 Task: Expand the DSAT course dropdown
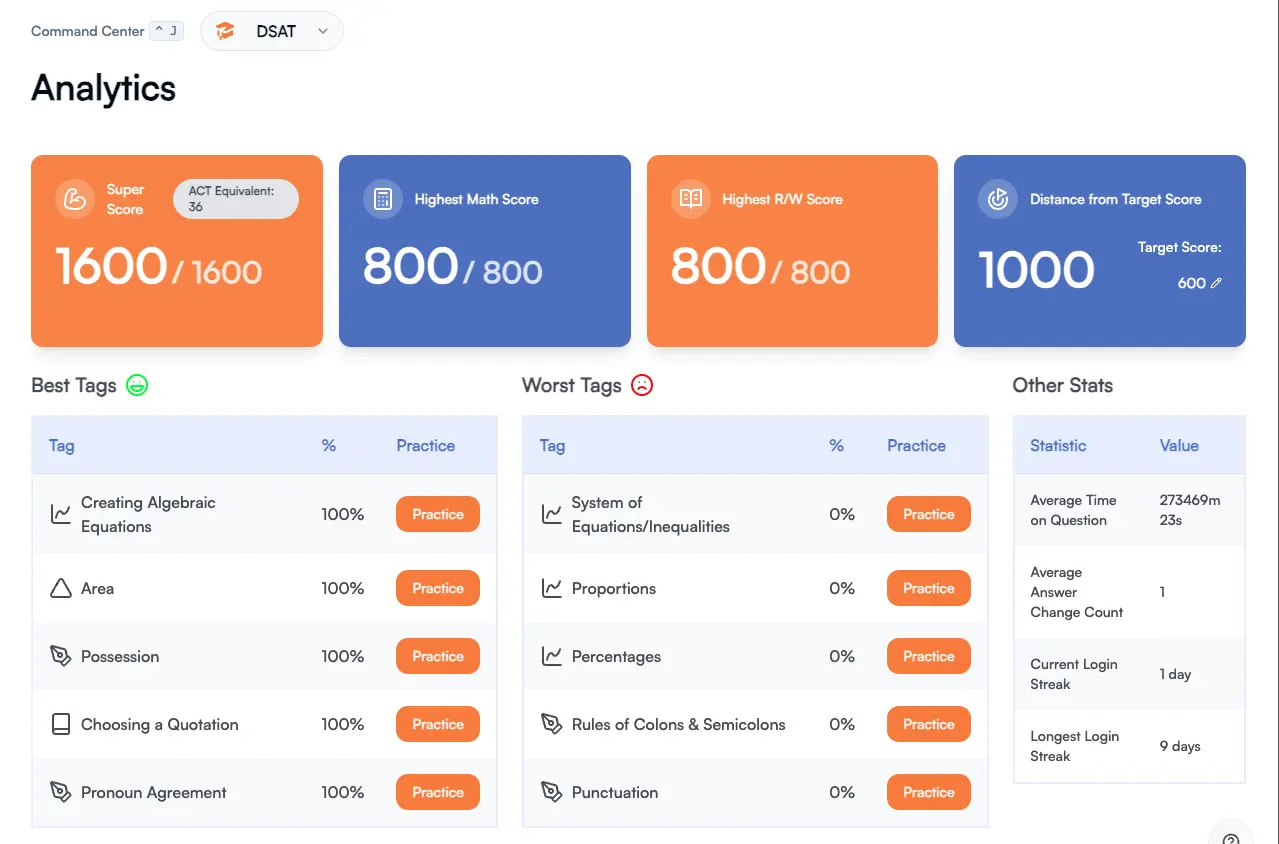tap(322, 31)
